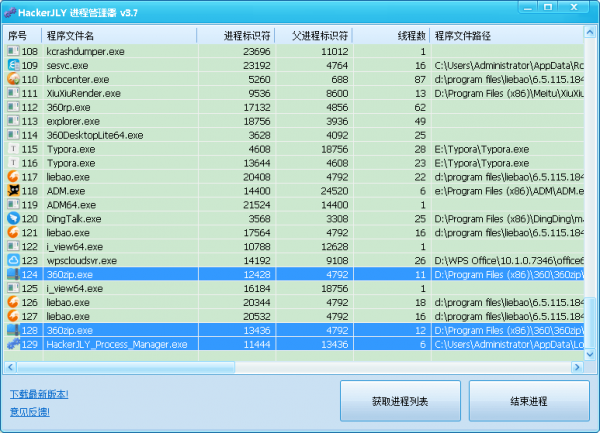Select the ADM64.exe process name
Image resolution: width=600 pixels, height=433 pixels.
71,205
